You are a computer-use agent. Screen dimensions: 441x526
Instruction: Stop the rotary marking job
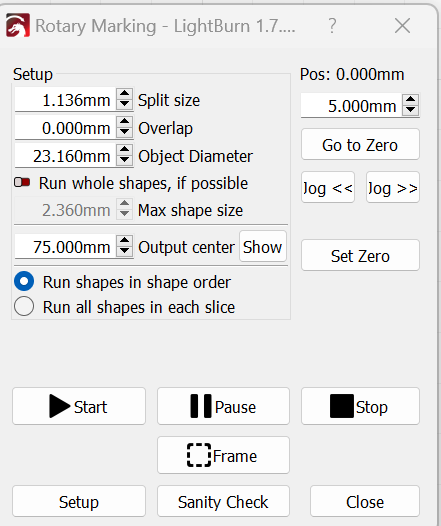(360, 406)
